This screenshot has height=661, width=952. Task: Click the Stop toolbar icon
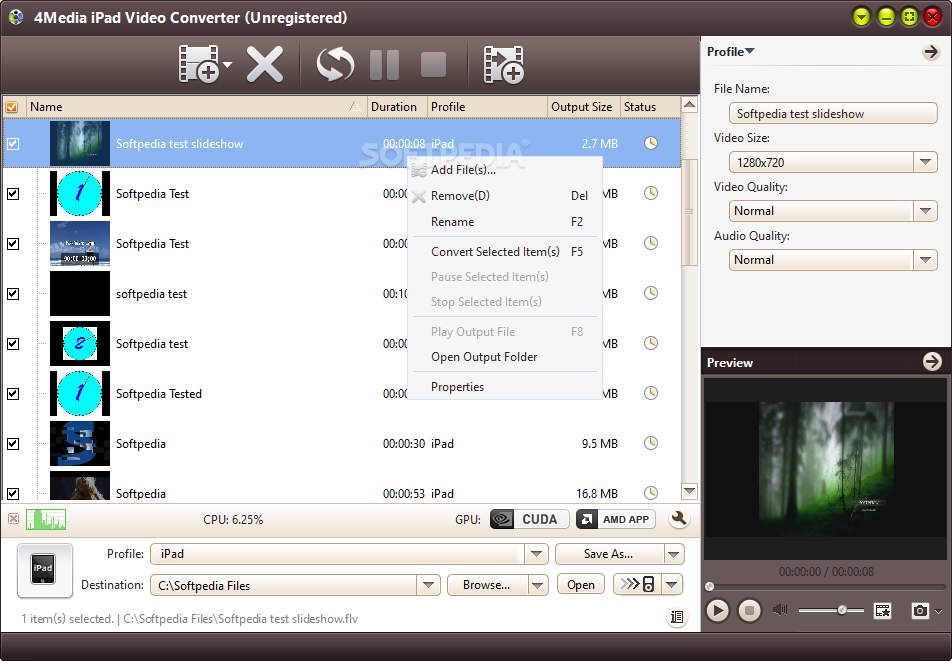click(x=433, y=64)
